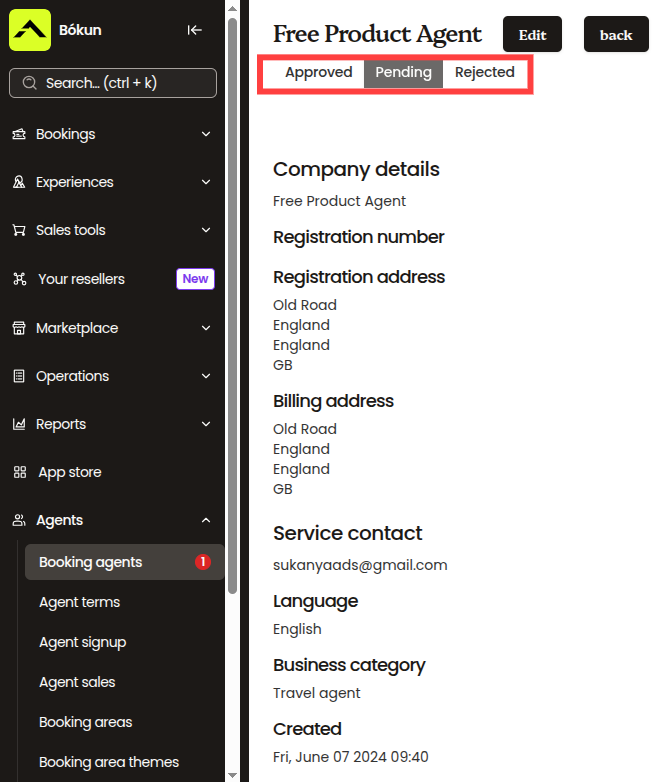
Task: Click the sidebar scroll up arrow
Action: tap(232, 7)
